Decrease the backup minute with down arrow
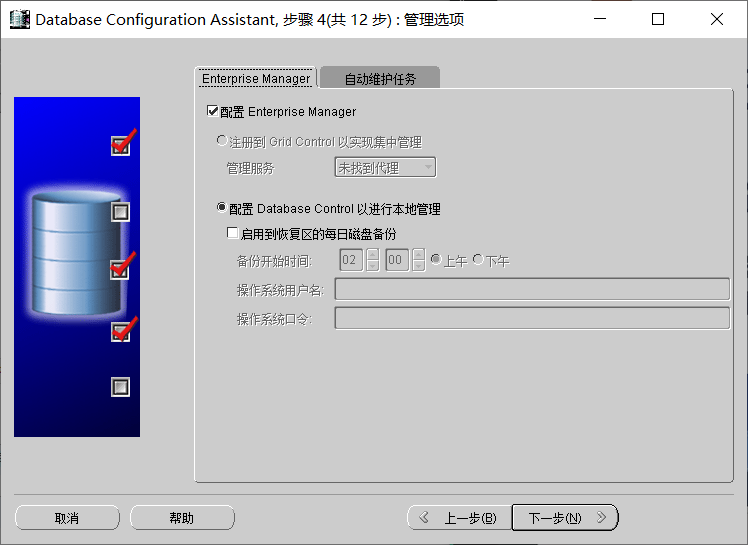 click(x=418, y=266)
